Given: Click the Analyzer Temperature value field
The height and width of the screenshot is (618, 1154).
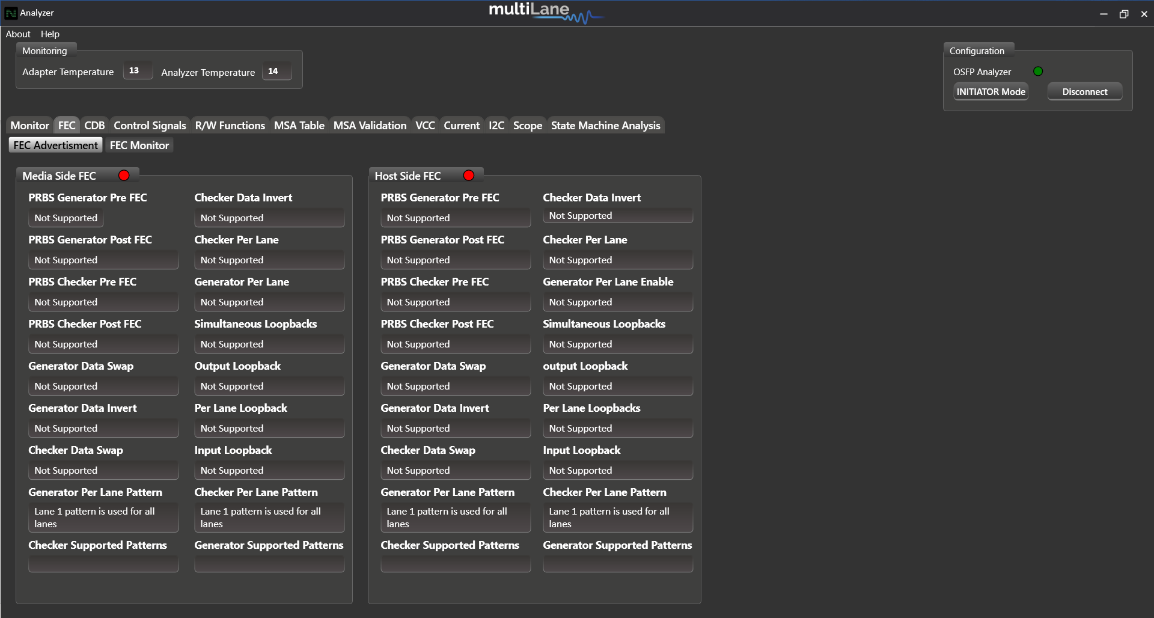Looking at the screenshot, I should (x=277, y=71).
